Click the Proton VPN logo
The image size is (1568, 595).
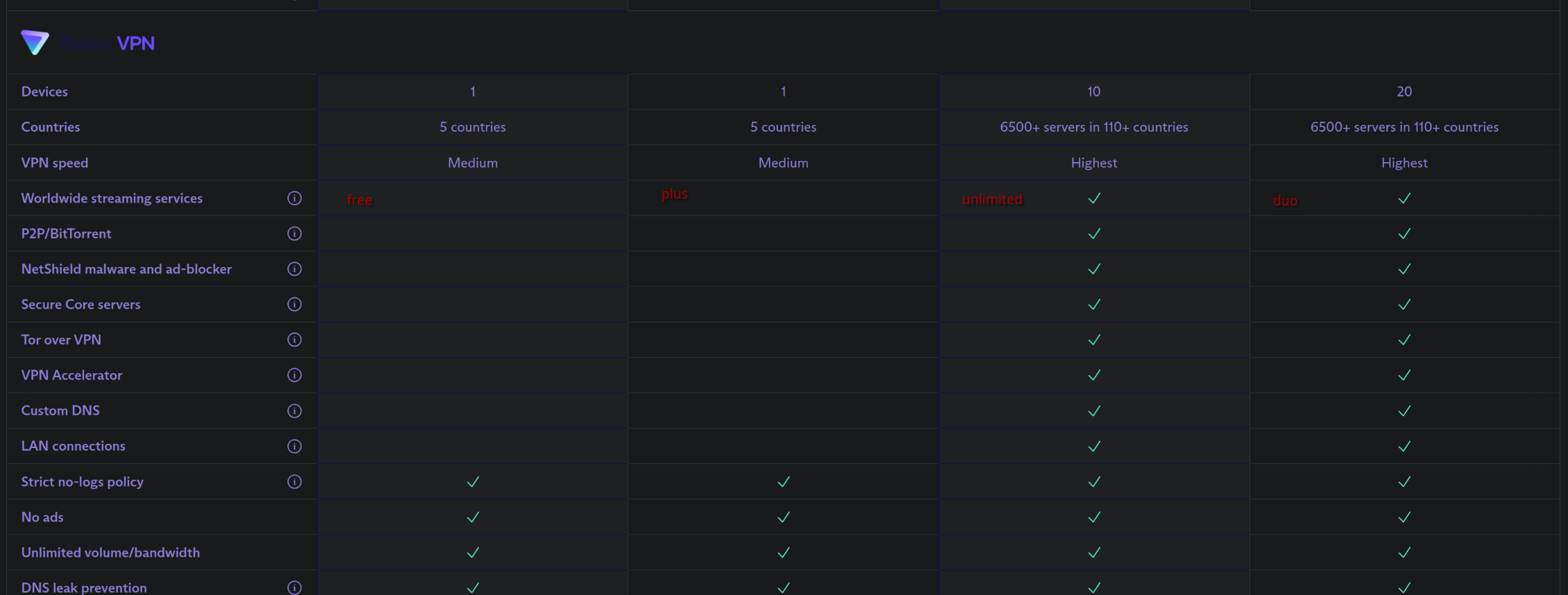[87, 43]
